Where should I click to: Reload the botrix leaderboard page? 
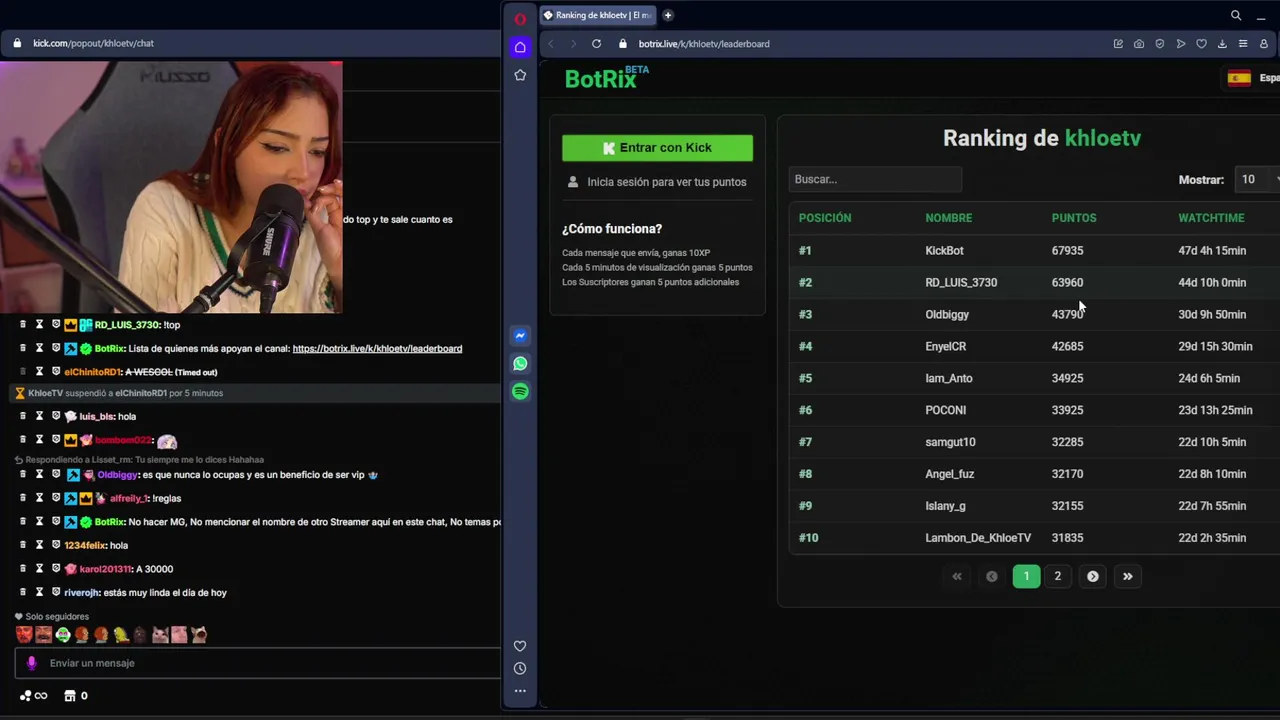(x=596, y=44)
